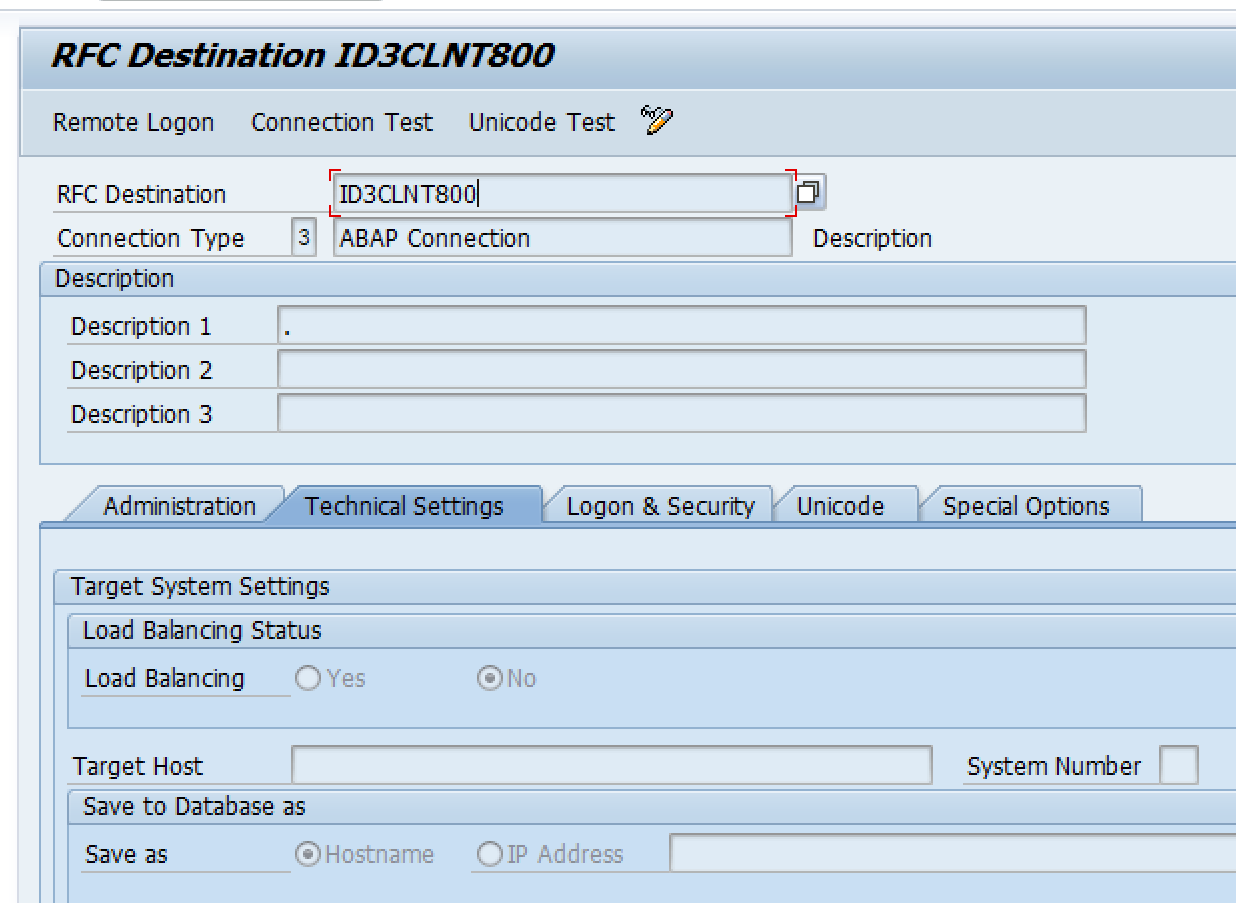Open the Logon & Security tab
The width and height of the screenshot is (1236, 903).
tap(660, 506)
